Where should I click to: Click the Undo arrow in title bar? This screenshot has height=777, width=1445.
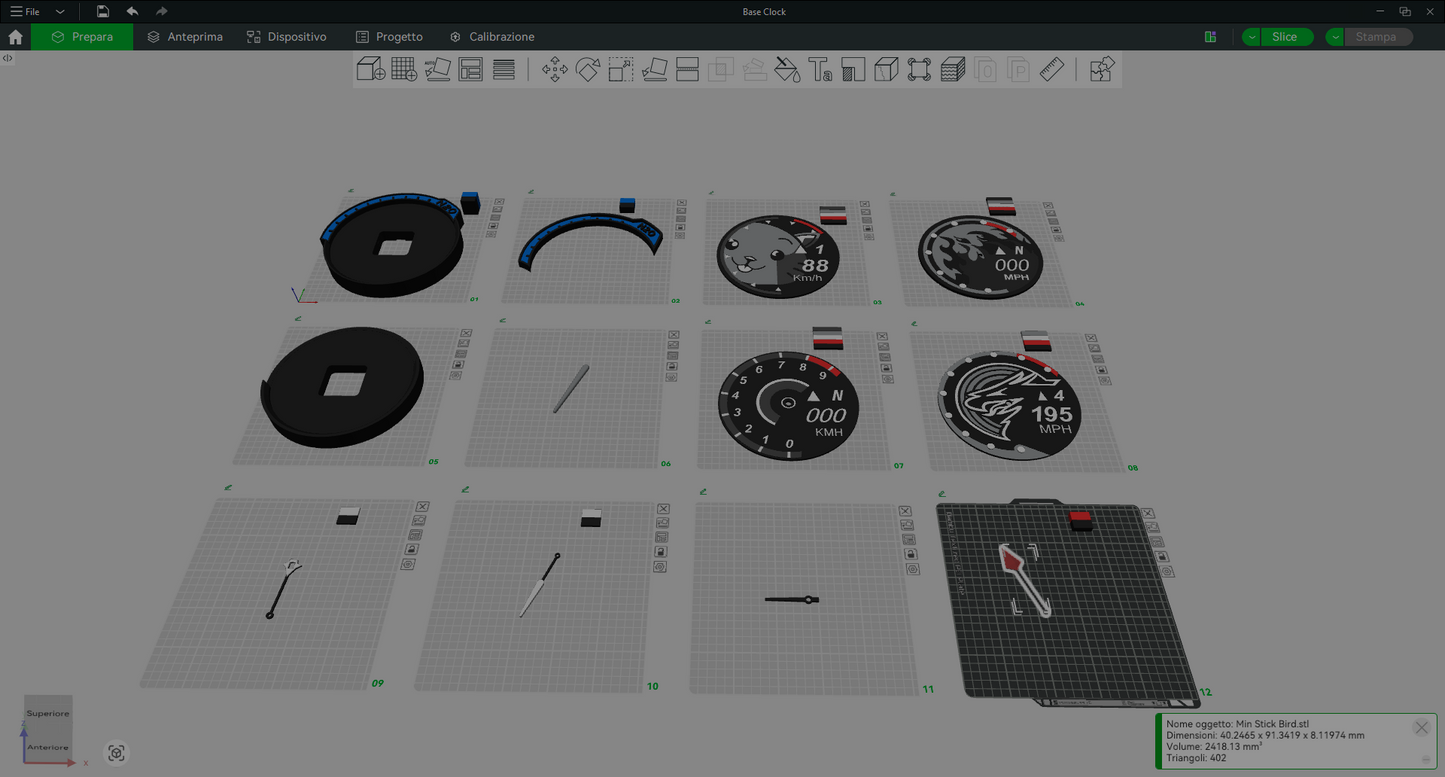point(132,11)
